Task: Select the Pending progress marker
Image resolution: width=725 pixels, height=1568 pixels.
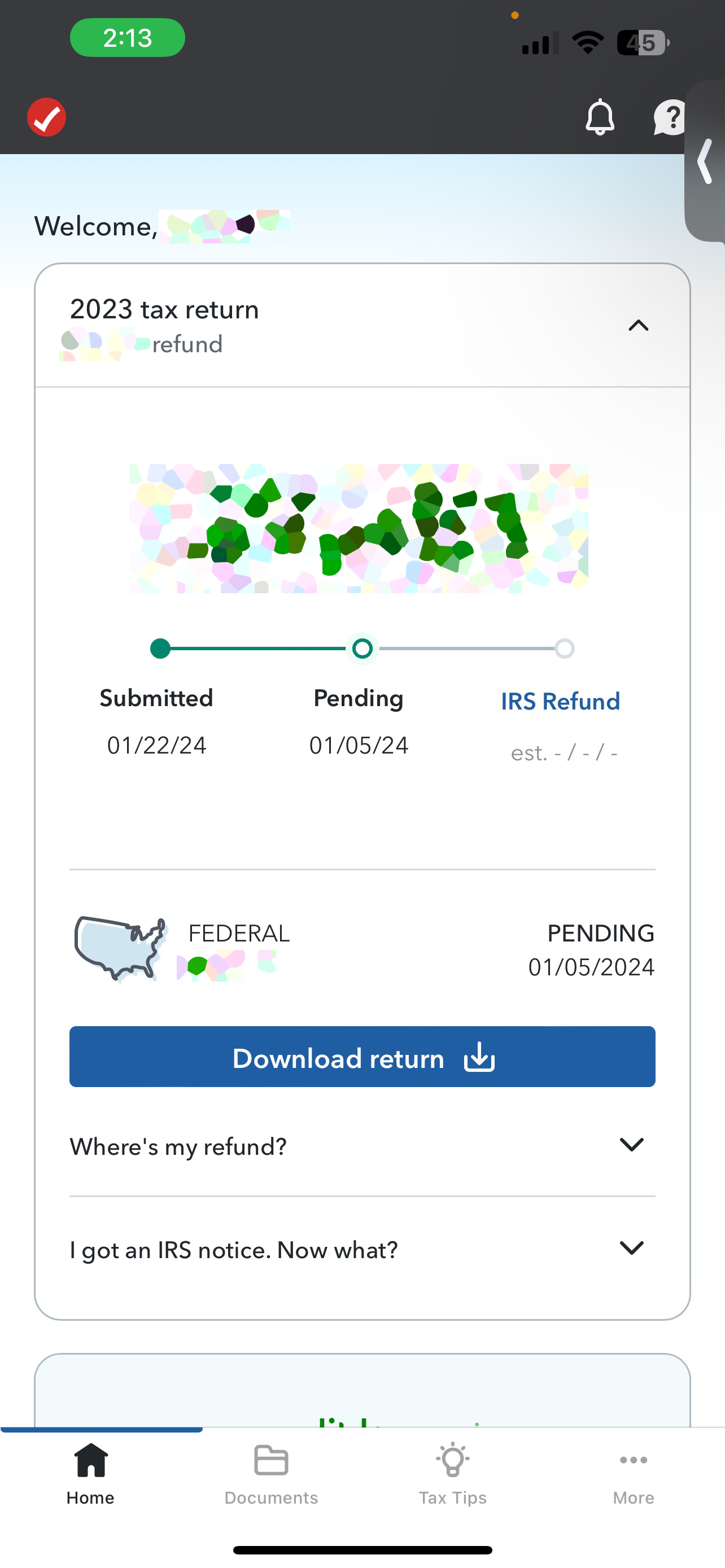Action: pyautogui.click(x=362, y=649)
